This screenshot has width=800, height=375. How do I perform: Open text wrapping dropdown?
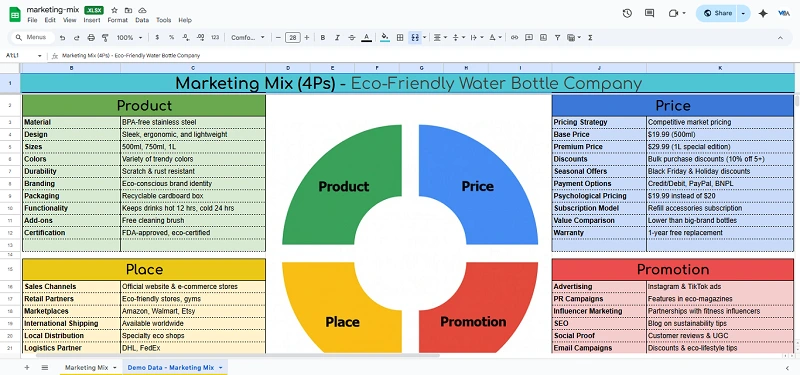[476, 38]
